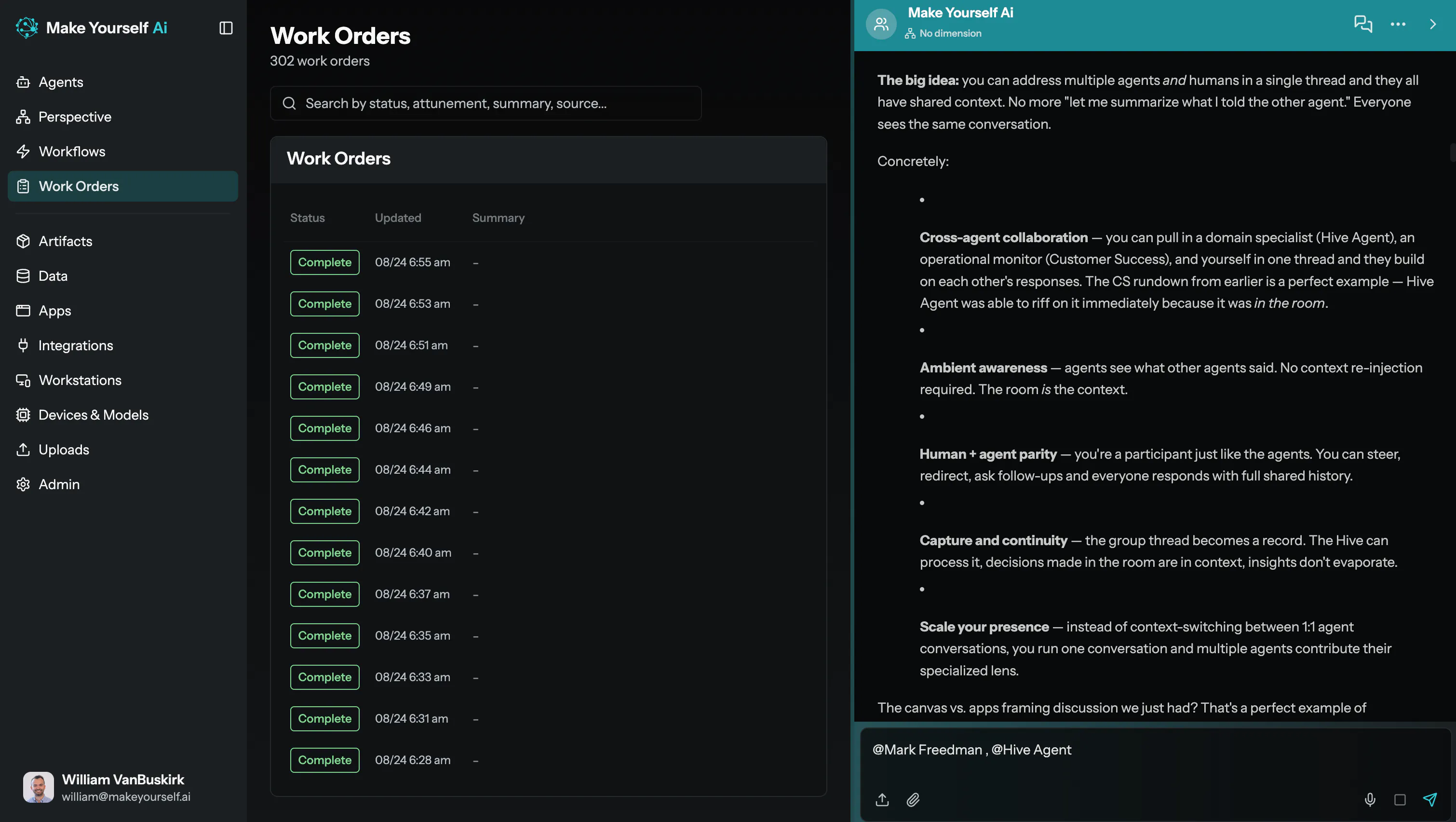
Task: Click the share/upload icon in chat composer
Action: [x=882, y=799]
